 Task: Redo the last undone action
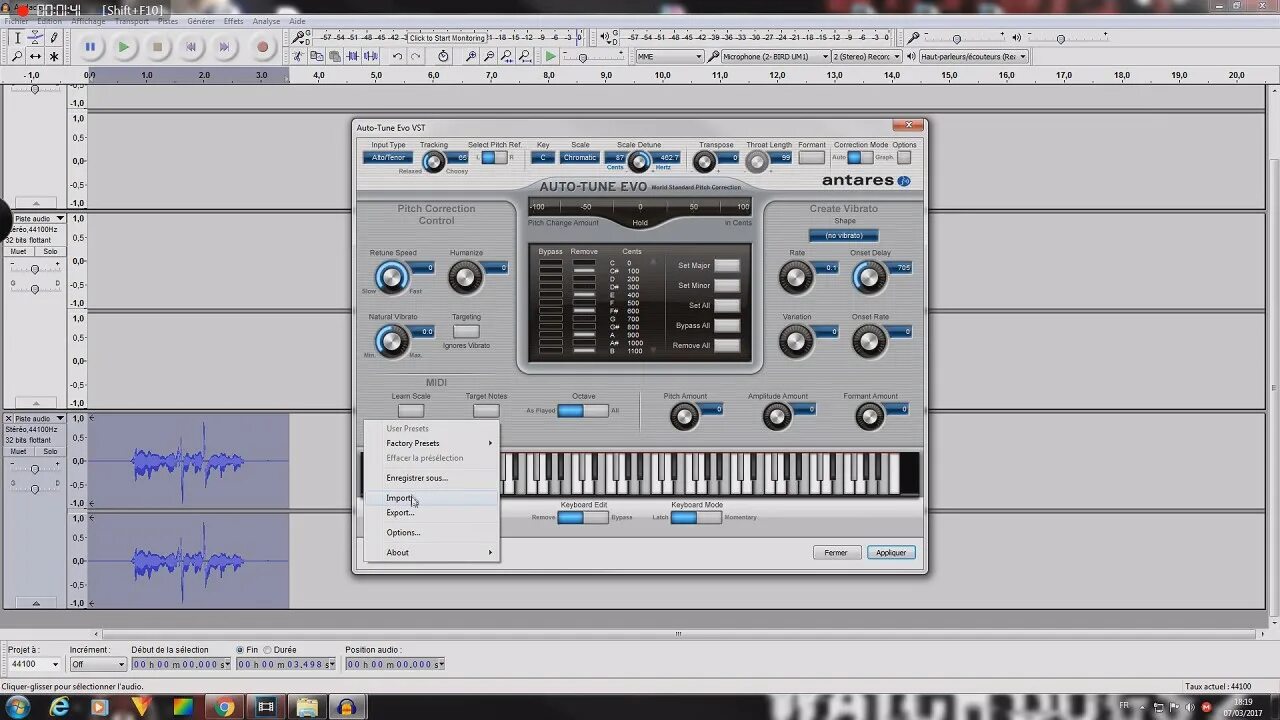click(415, 57)
